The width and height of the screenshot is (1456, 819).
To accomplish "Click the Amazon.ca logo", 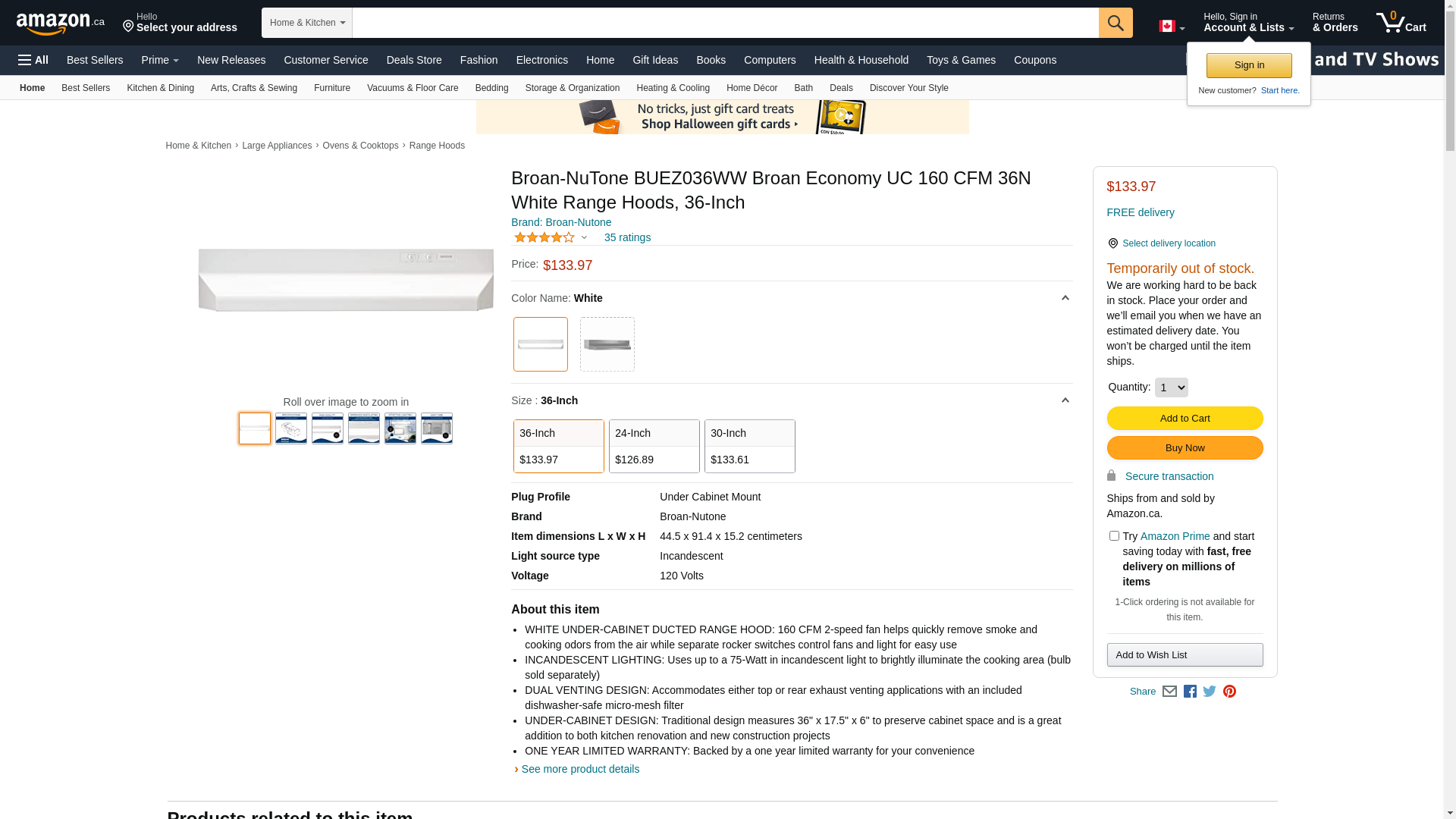I will (61, 24).
